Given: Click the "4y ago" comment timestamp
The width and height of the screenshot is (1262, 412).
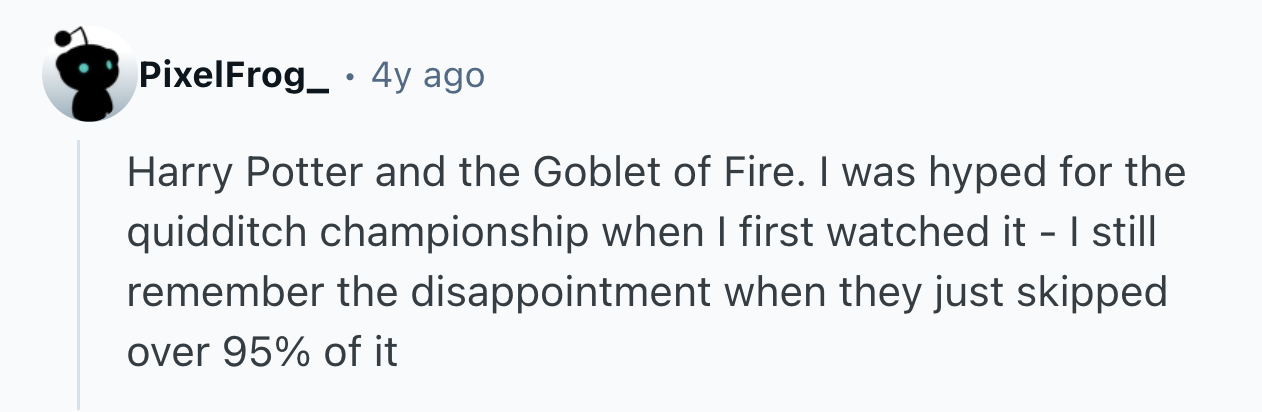Looking at the screenshot, I should point(427,75).
